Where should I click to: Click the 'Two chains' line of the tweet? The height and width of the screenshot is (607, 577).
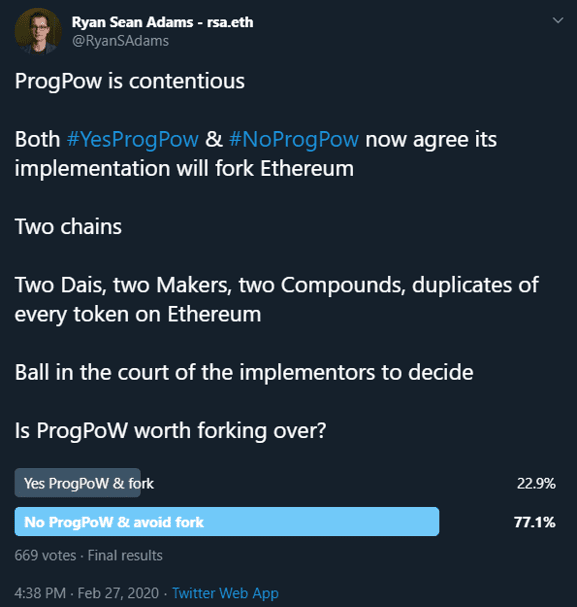click(x=68, y=226)
